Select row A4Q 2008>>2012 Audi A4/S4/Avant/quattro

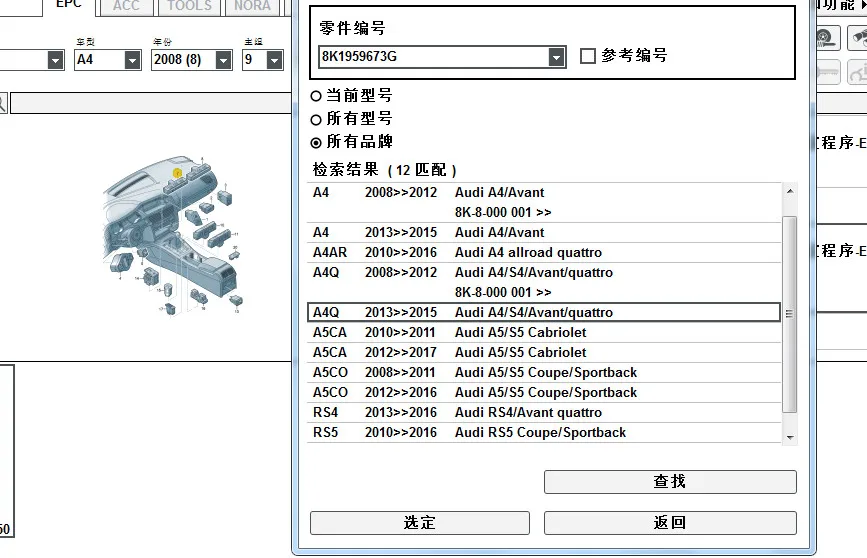click(x=544, y=283)
